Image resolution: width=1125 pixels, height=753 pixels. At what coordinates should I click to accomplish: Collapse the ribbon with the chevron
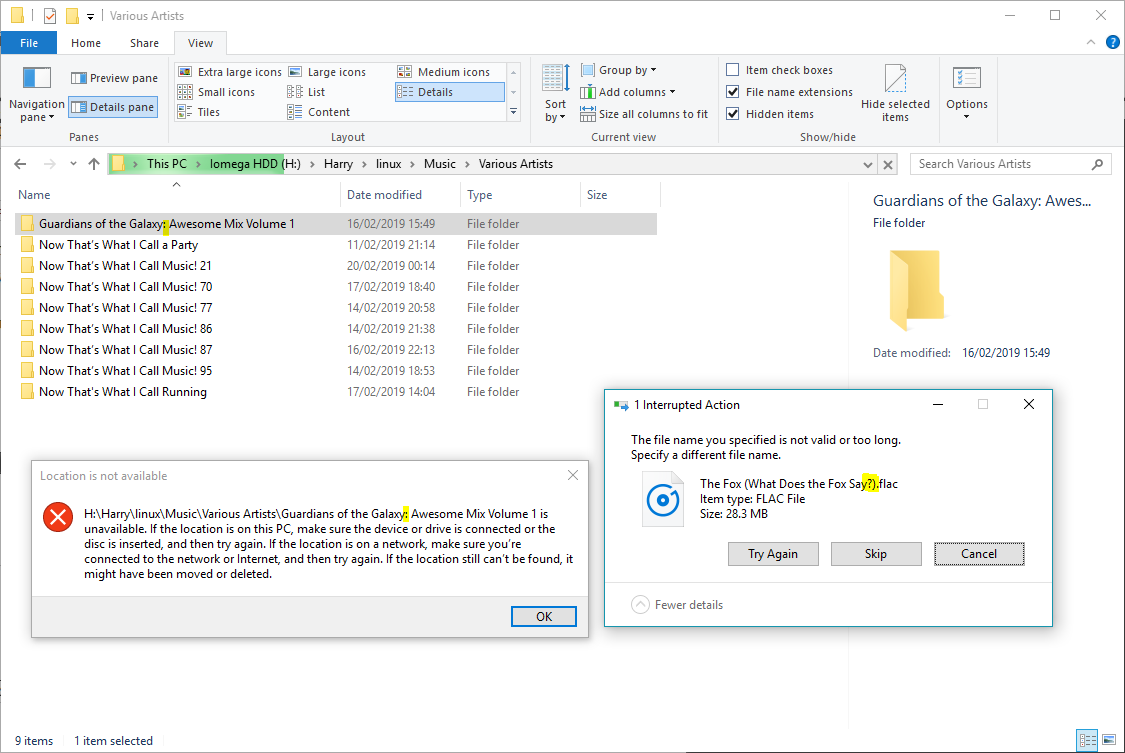click(x=1091, y=42)
